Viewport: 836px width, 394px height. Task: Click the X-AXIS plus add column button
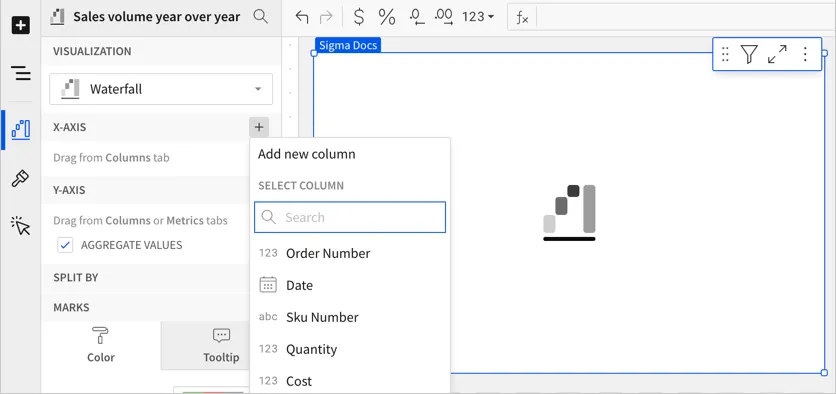[259, 127]
